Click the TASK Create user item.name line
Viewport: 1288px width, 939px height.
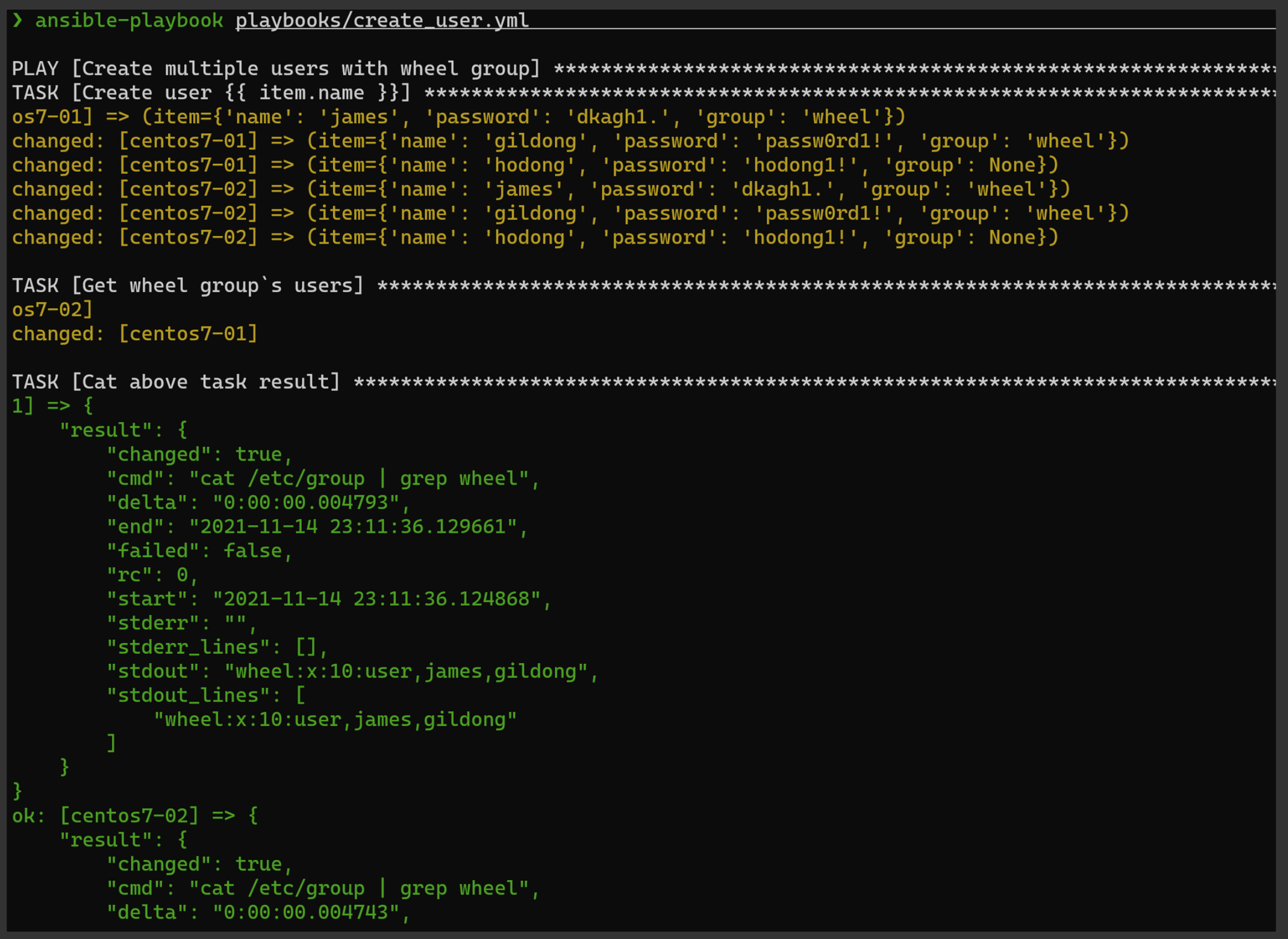[x=210, y=93]
